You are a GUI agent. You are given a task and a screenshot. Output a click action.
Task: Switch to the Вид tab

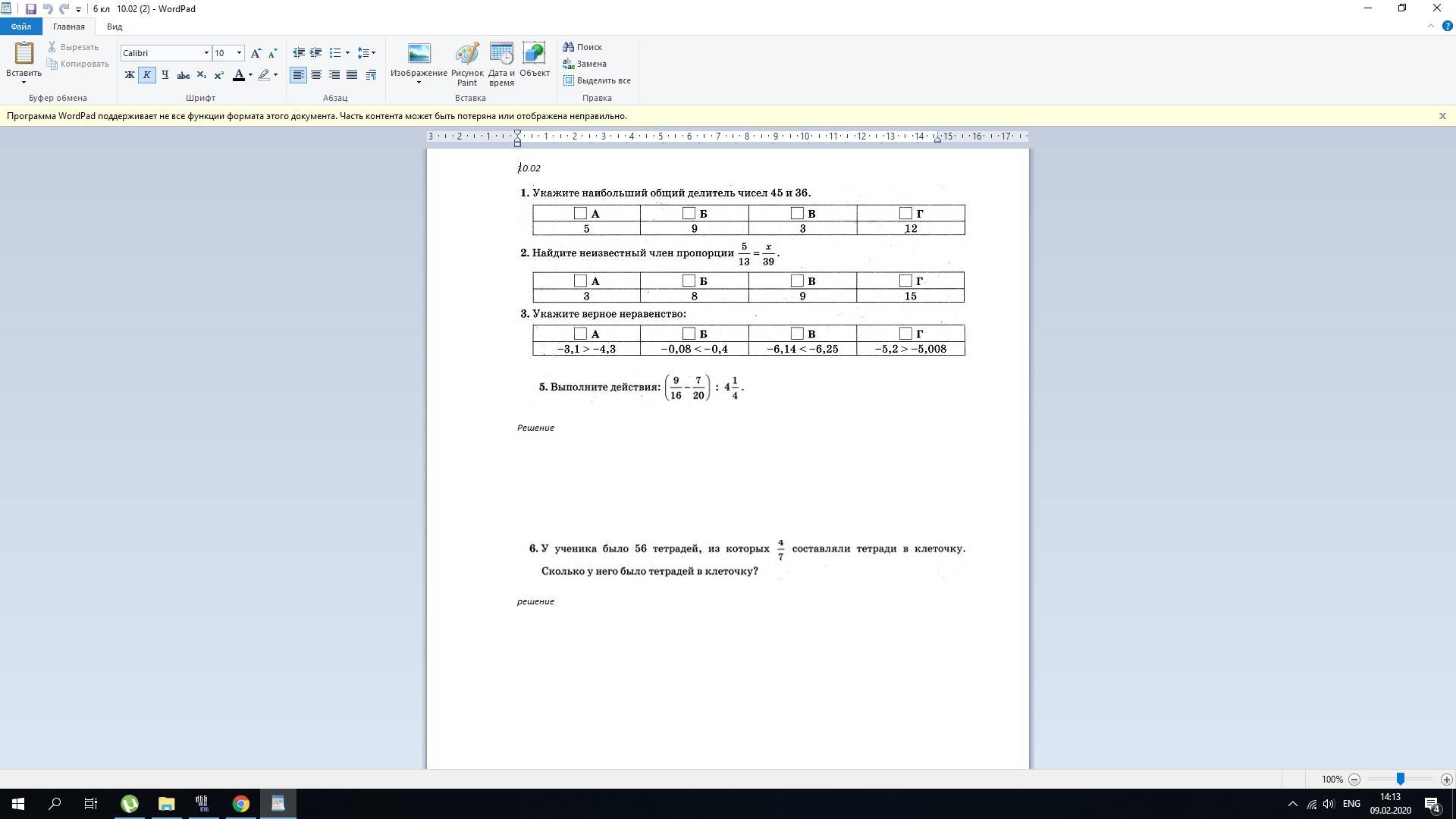pos(115,27)
